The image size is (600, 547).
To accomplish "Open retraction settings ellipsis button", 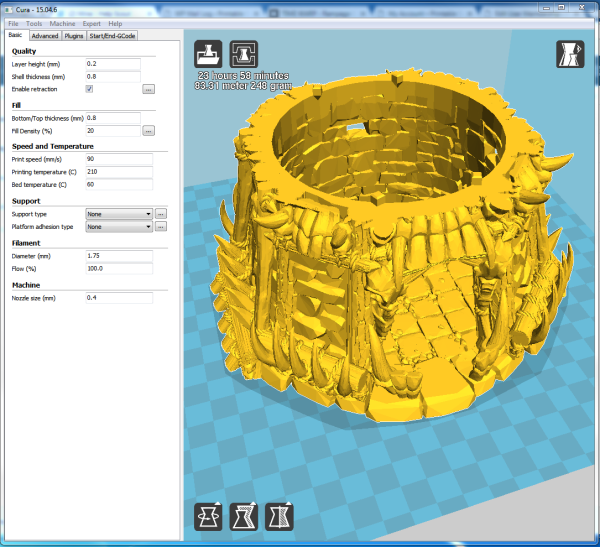I will 148,89.
